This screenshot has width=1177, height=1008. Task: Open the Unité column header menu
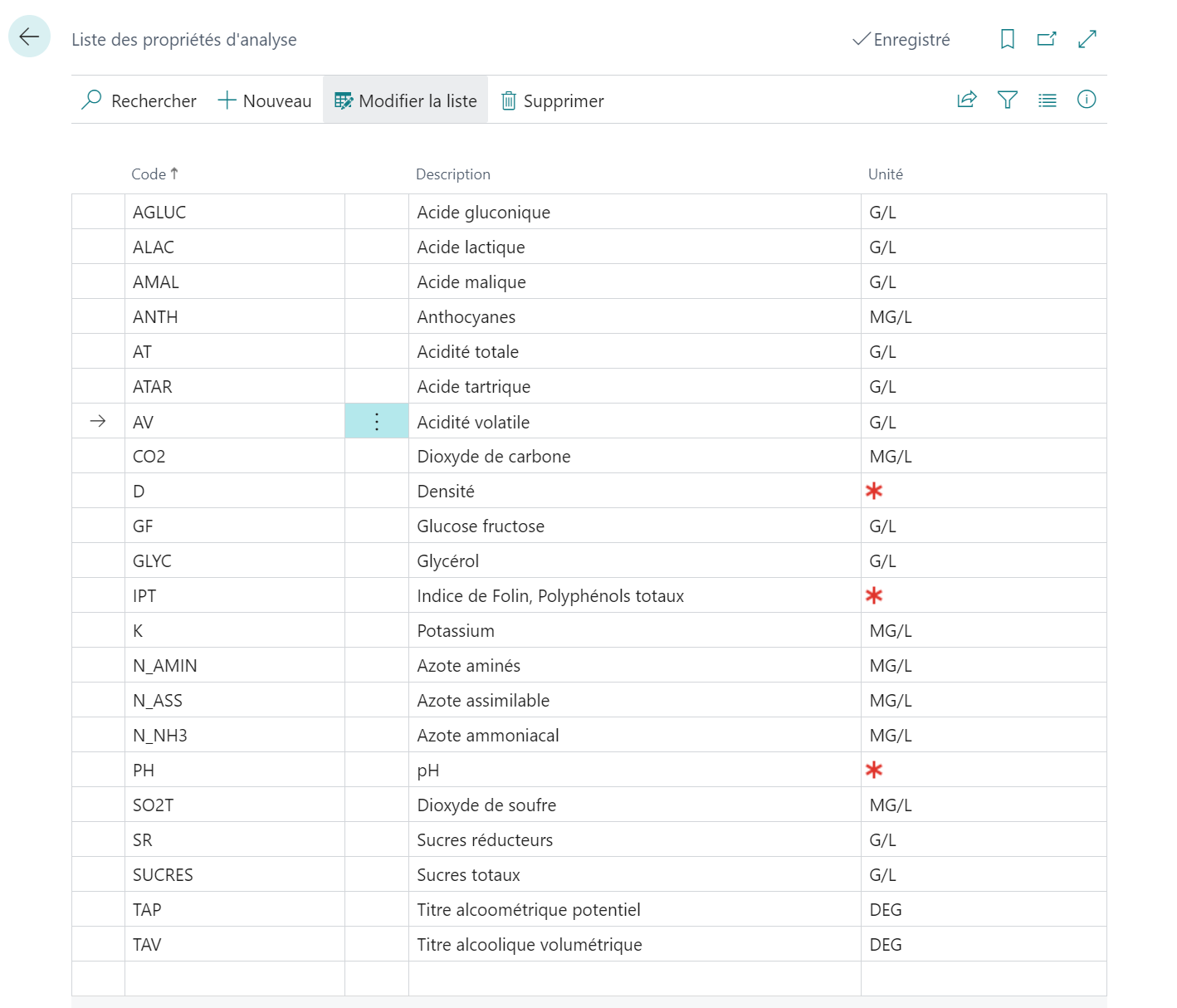885,174
